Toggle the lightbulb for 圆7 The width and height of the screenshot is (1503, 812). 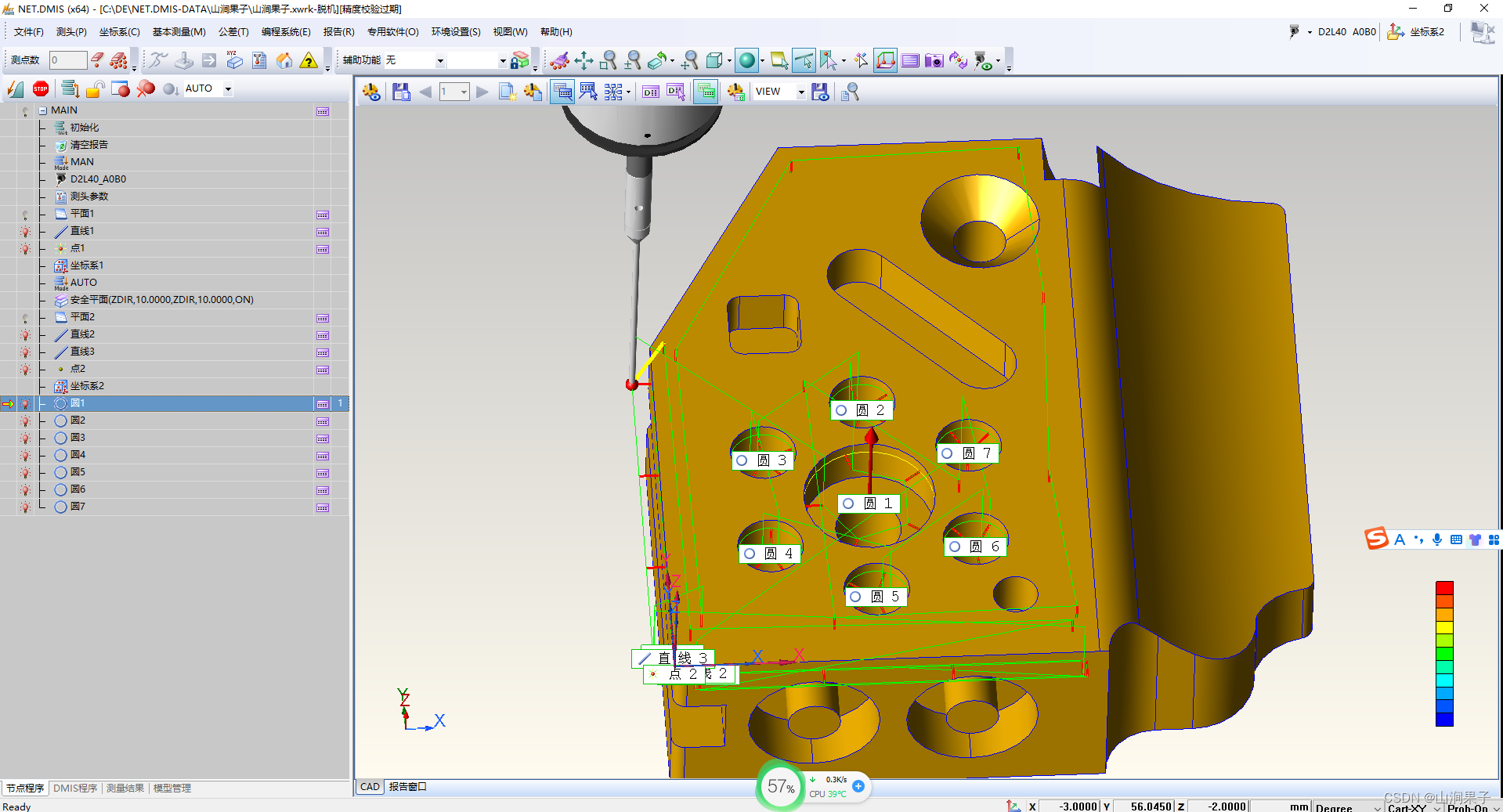pyautogui.click(x=26, y=507)
